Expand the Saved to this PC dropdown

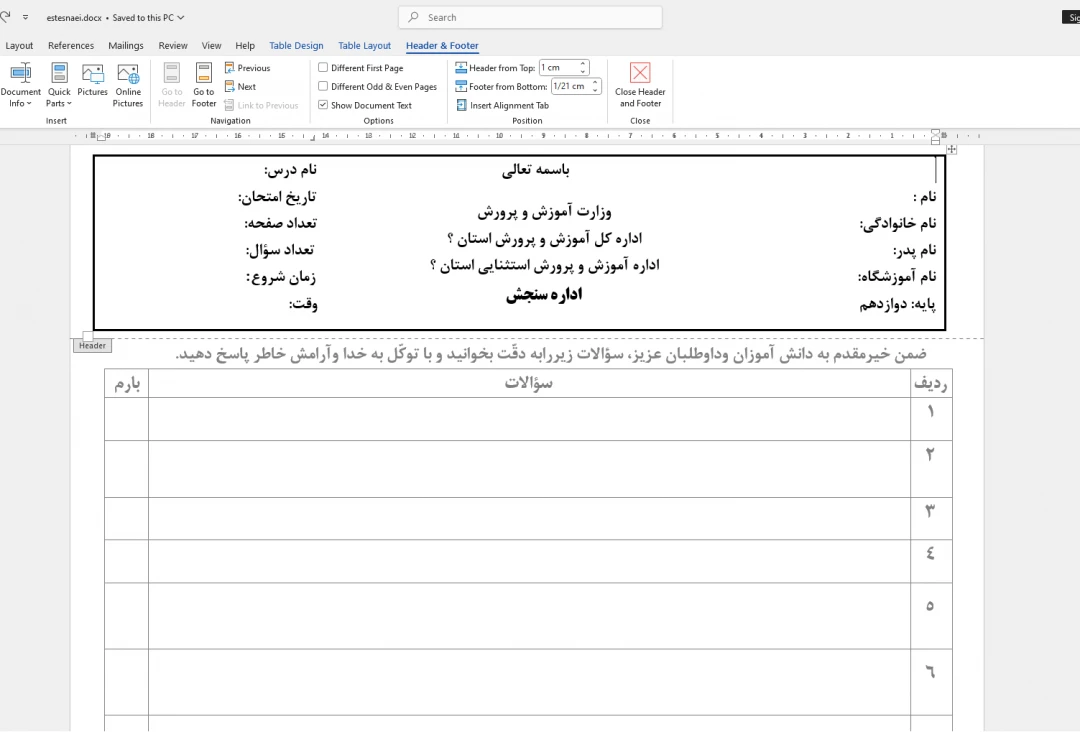pyautogui.click(x=181, y=17)
